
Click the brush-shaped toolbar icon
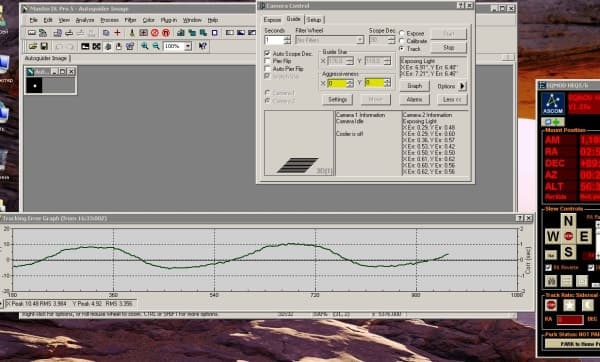[132, 33]
